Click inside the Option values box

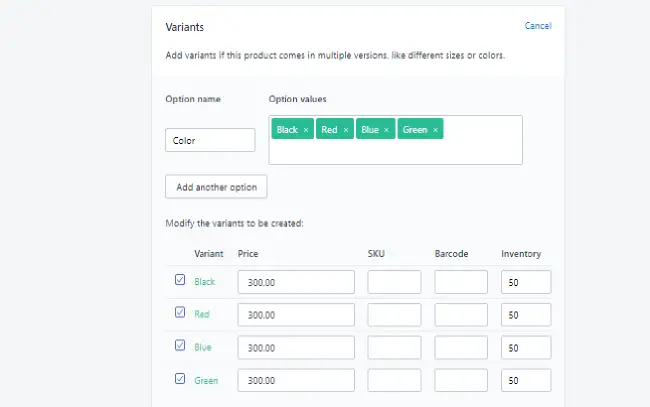click(x=395, y=140)
